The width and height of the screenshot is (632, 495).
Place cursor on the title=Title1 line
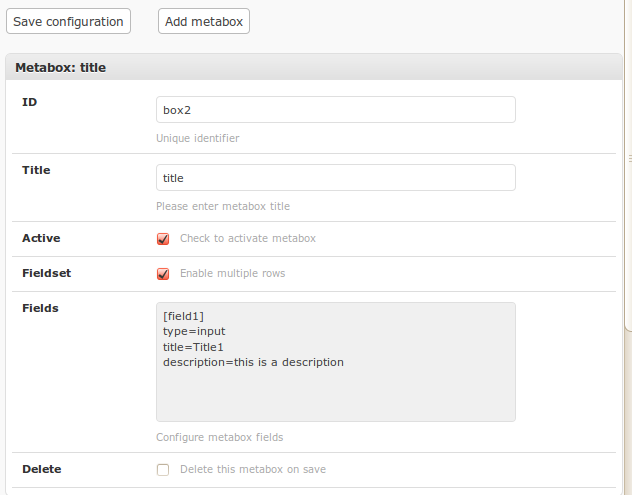pyautogui.click(x=193, y=347)
